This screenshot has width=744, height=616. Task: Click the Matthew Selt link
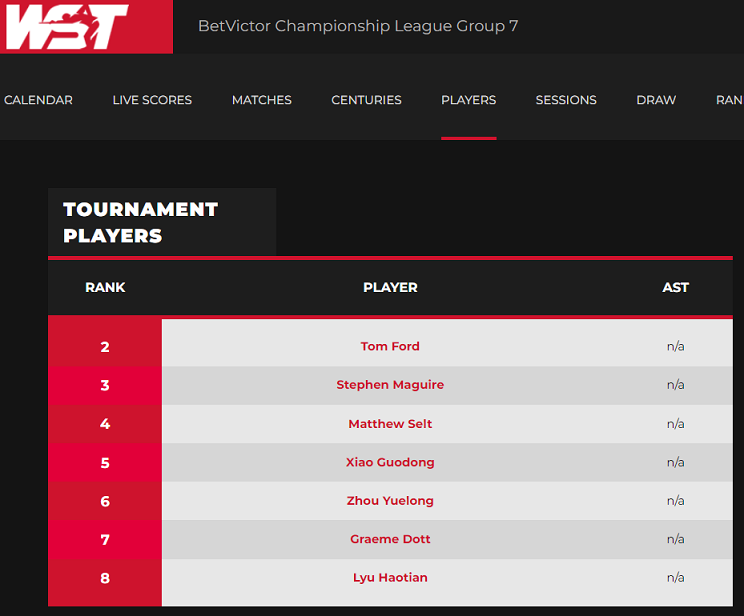390,424
